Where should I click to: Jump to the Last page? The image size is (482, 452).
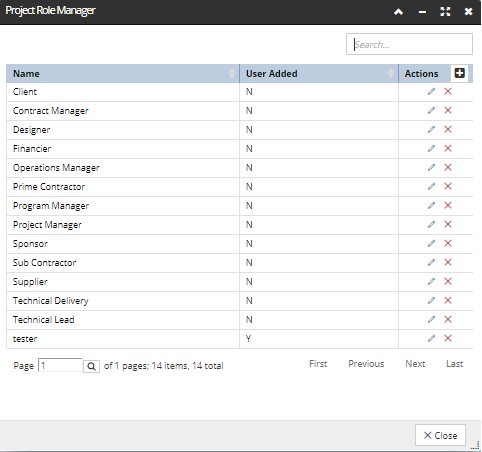pyautogui.click(x=455, y=364)
